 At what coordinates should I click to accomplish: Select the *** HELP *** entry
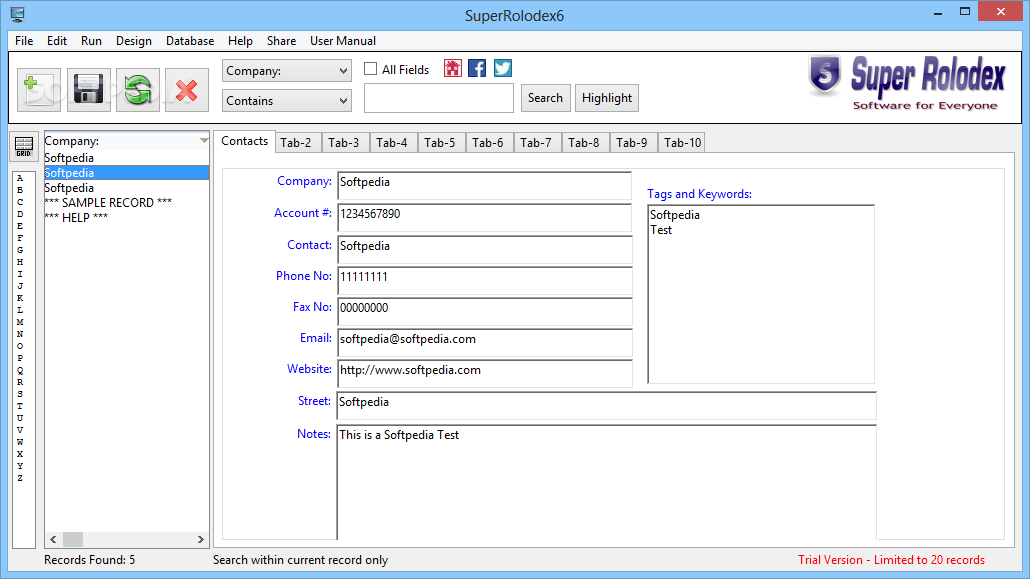tap(126, 218)
